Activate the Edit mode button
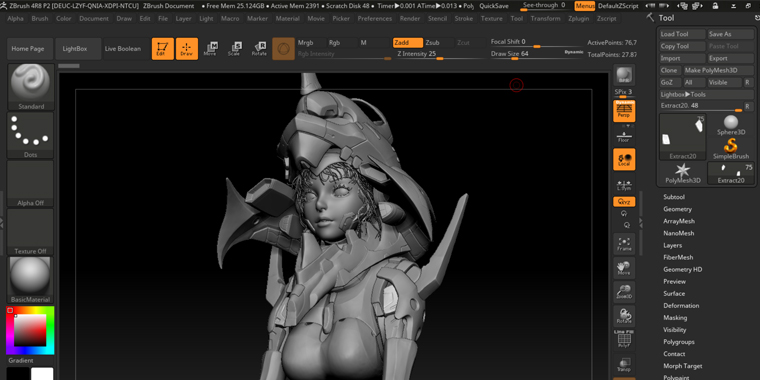Viewport: 760px width, 380px height. pos(162,48)
